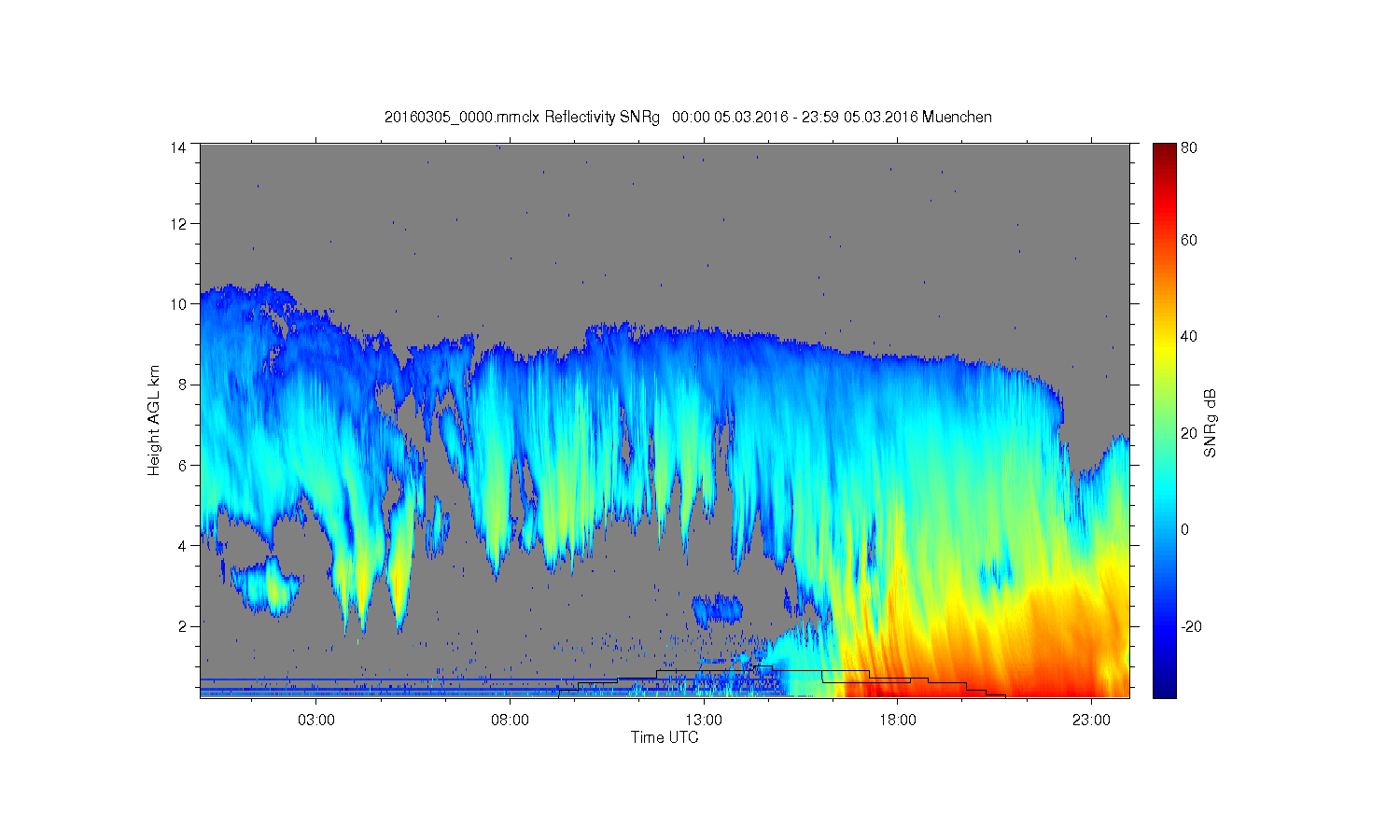Click the 23:00 time tick label
Screen dimensions: 1400x840
coord(1091,721)
